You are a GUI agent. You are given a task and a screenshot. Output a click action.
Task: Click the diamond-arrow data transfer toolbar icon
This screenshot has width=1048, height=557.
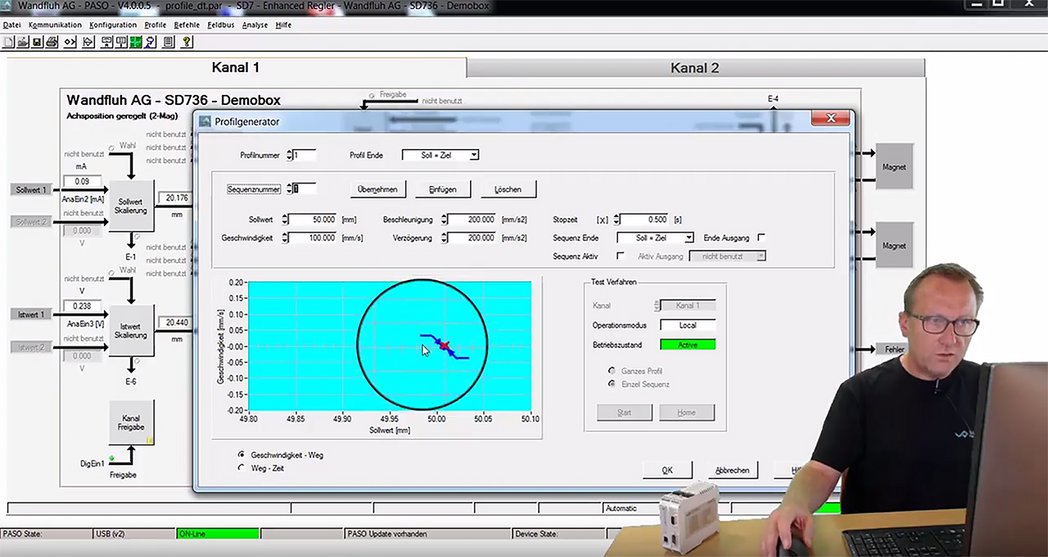point(88,42)
